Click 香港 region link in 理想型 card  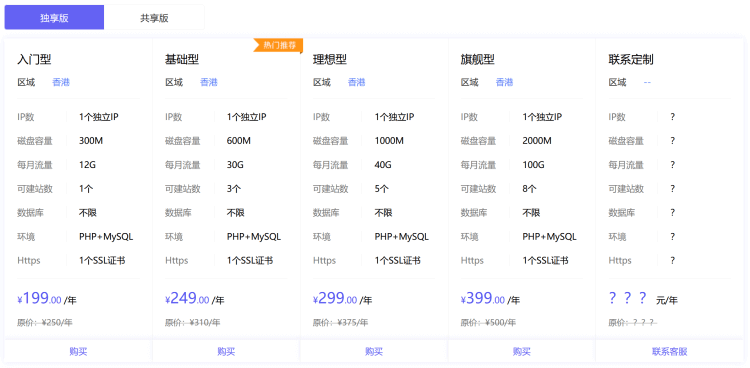356,82
